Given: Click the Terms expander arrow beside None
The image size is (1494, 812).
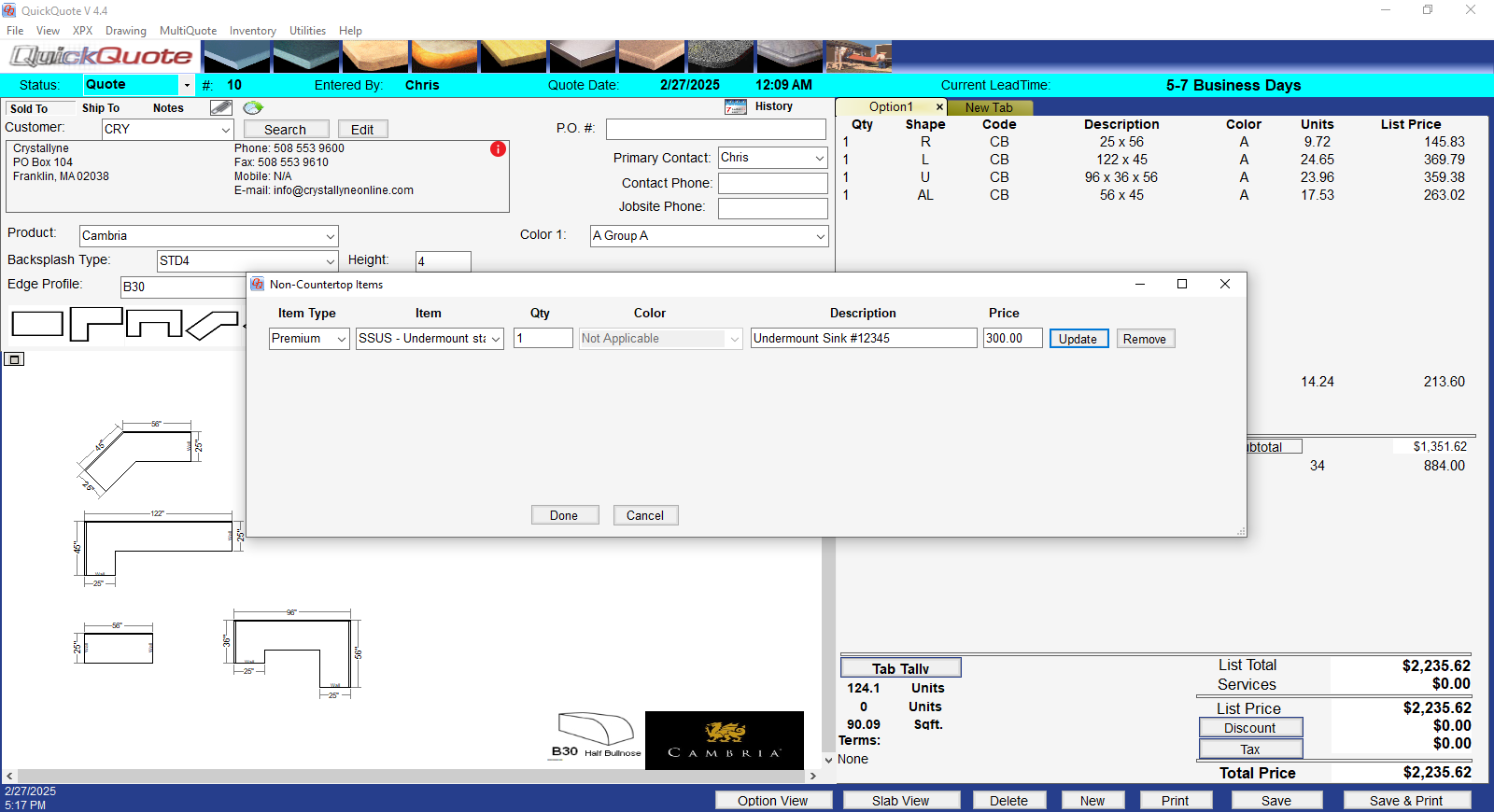Looking at the screenshot, I should [x=829, y=760].
